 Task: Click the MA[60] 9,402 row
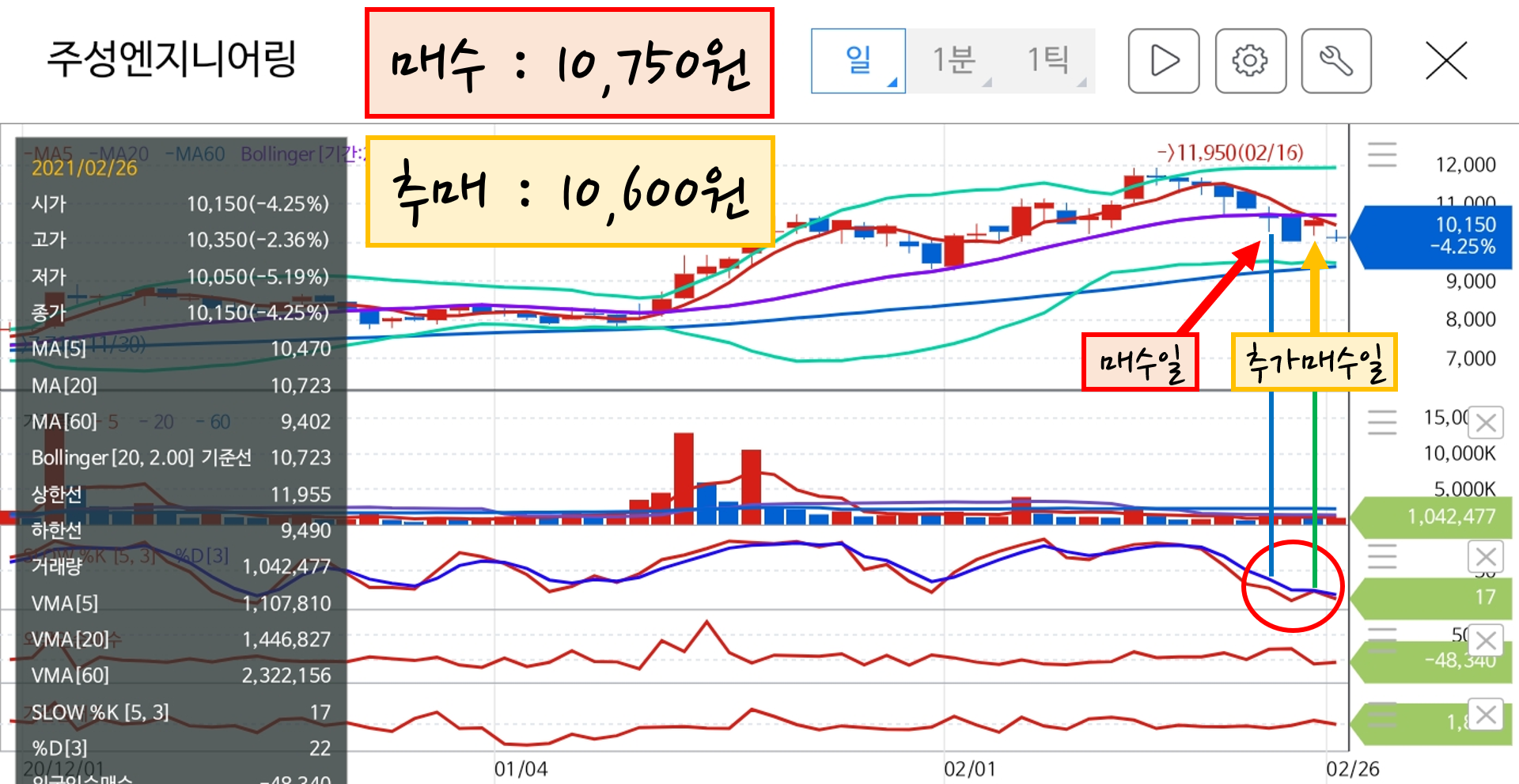click(180, 422)
